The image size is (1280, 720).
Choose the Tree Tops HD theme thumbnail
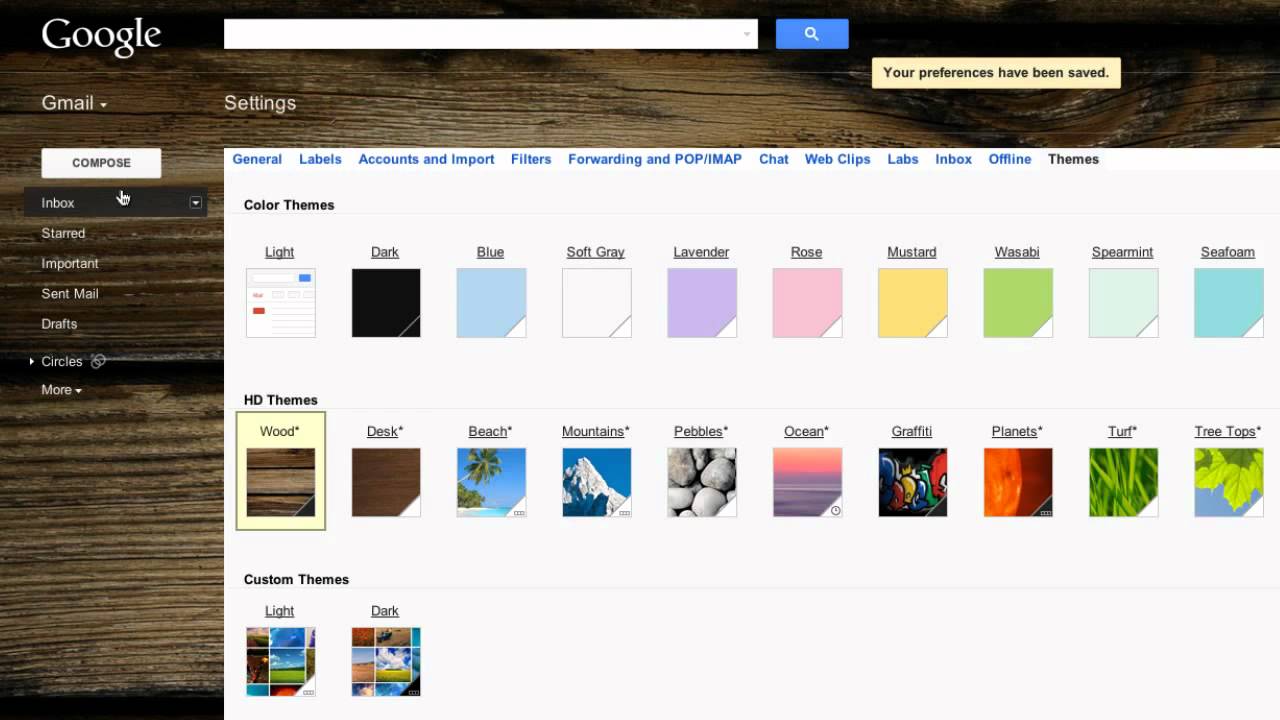pyautogui.click(x=1229, y=482)
